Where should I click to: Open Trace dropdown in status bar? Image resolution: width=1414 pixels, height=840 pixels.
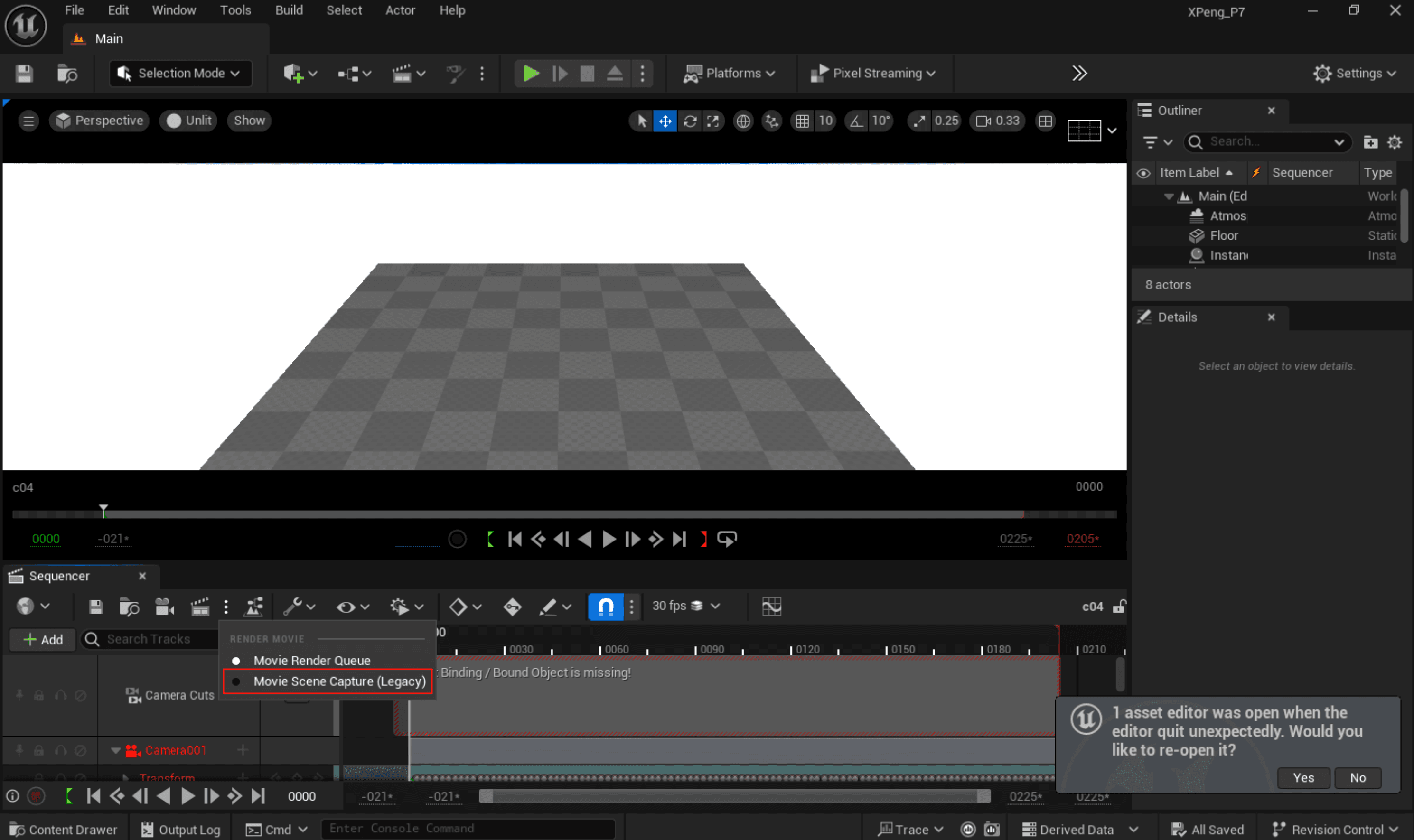point(910,830)
